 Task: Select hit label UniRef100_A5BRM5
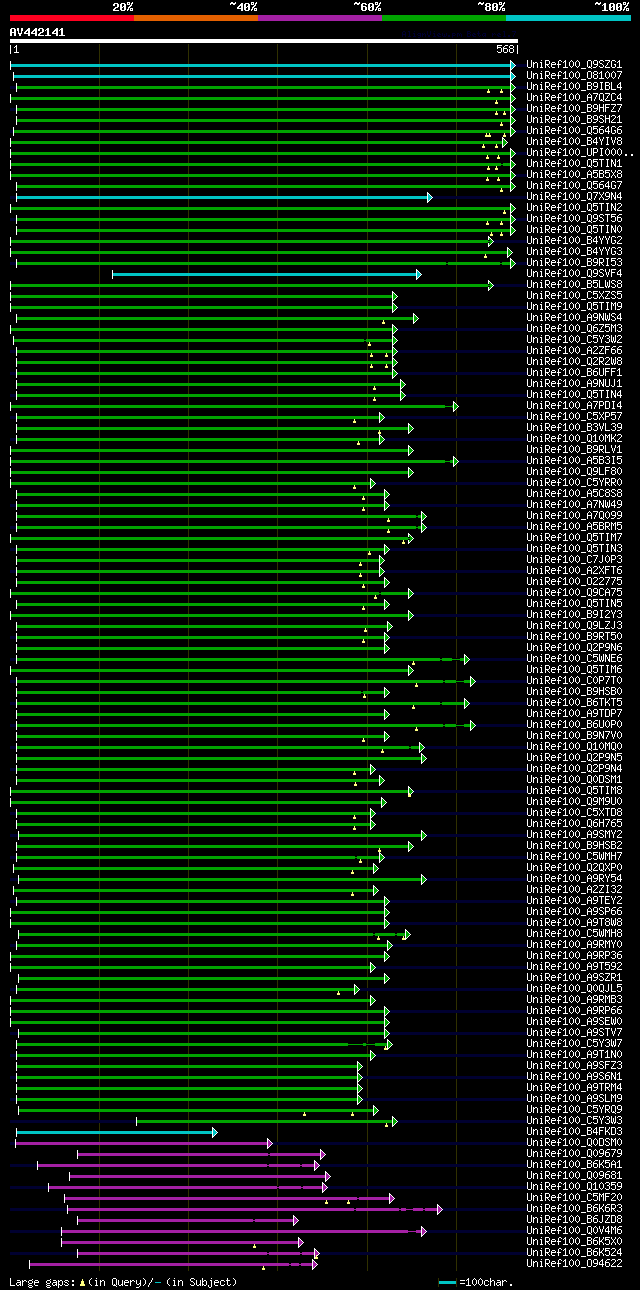pyautogui.click(x=574, y=526)
